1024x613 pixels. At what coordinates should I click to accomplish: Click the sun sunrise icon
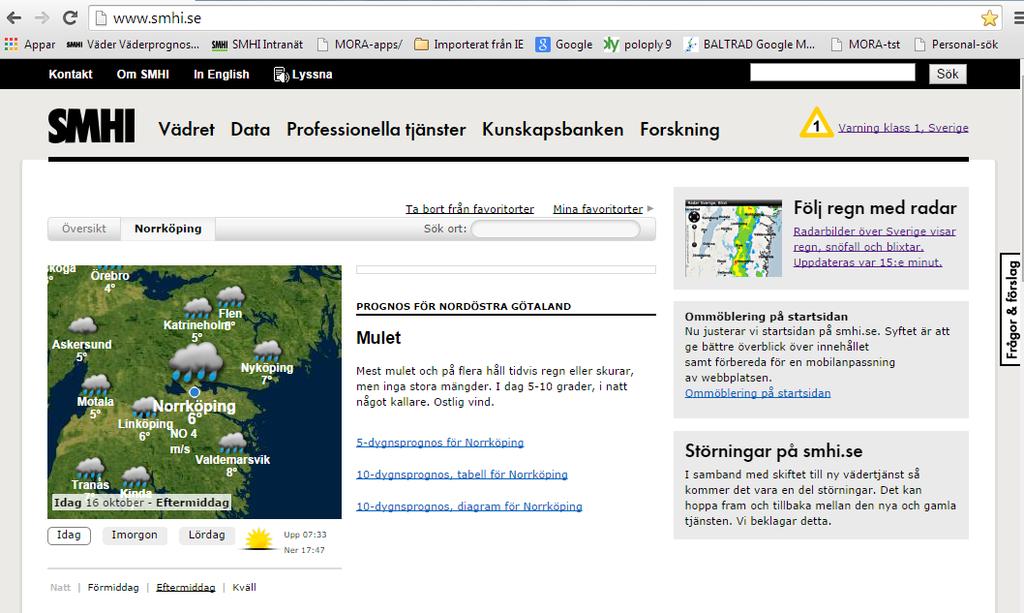(x=259, y=539)
